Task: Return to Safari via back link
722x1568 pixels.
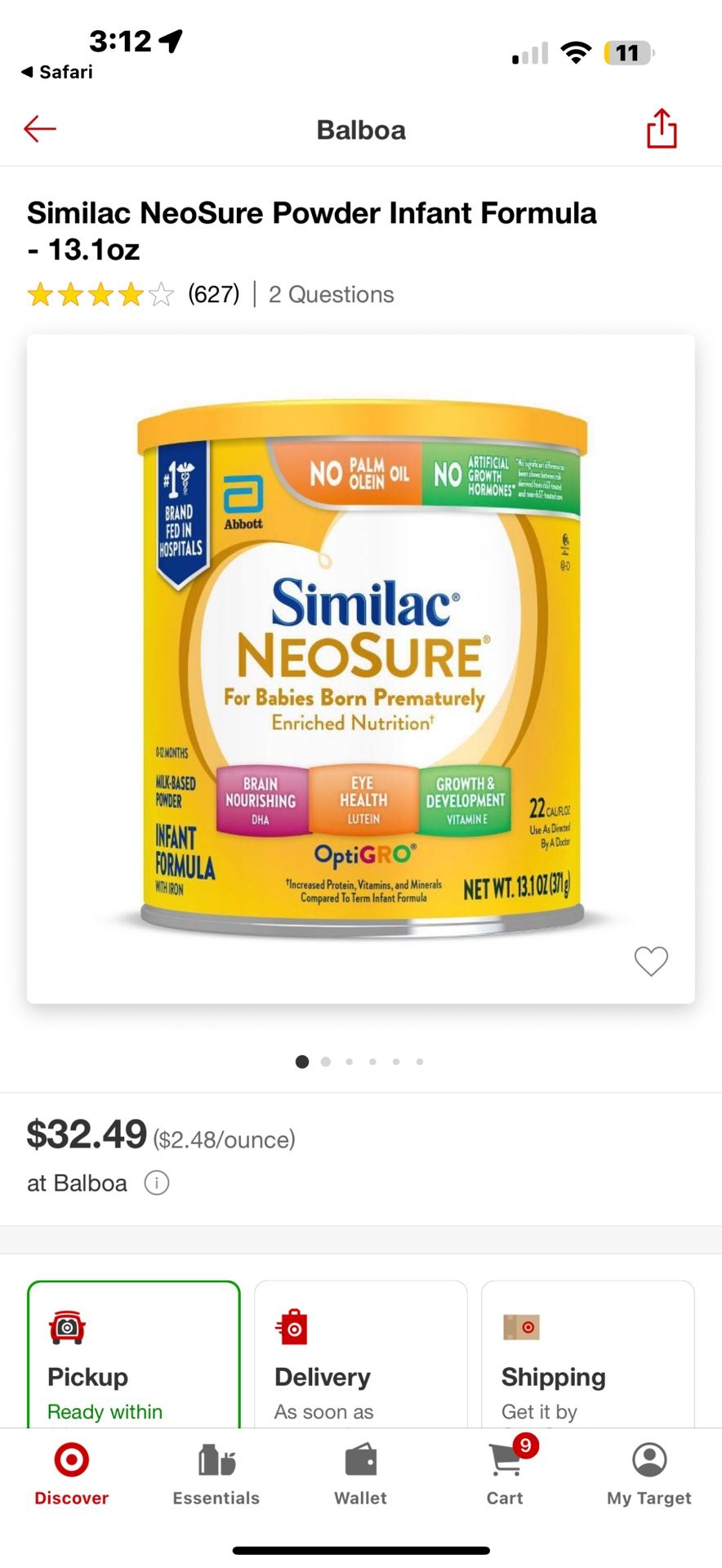Action: (57, 72)
